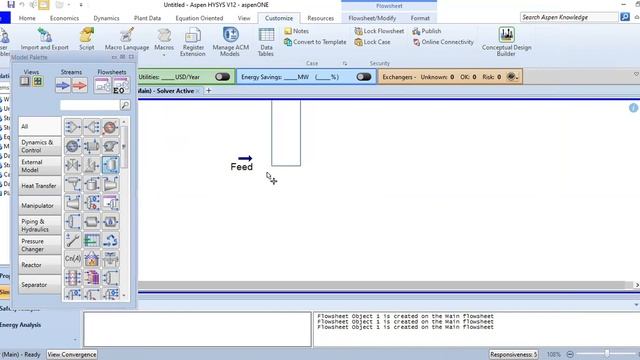Viewport: 640px width, 360px height.
Task: Click the zoom slider handle
Action: (x=607, y=354)
